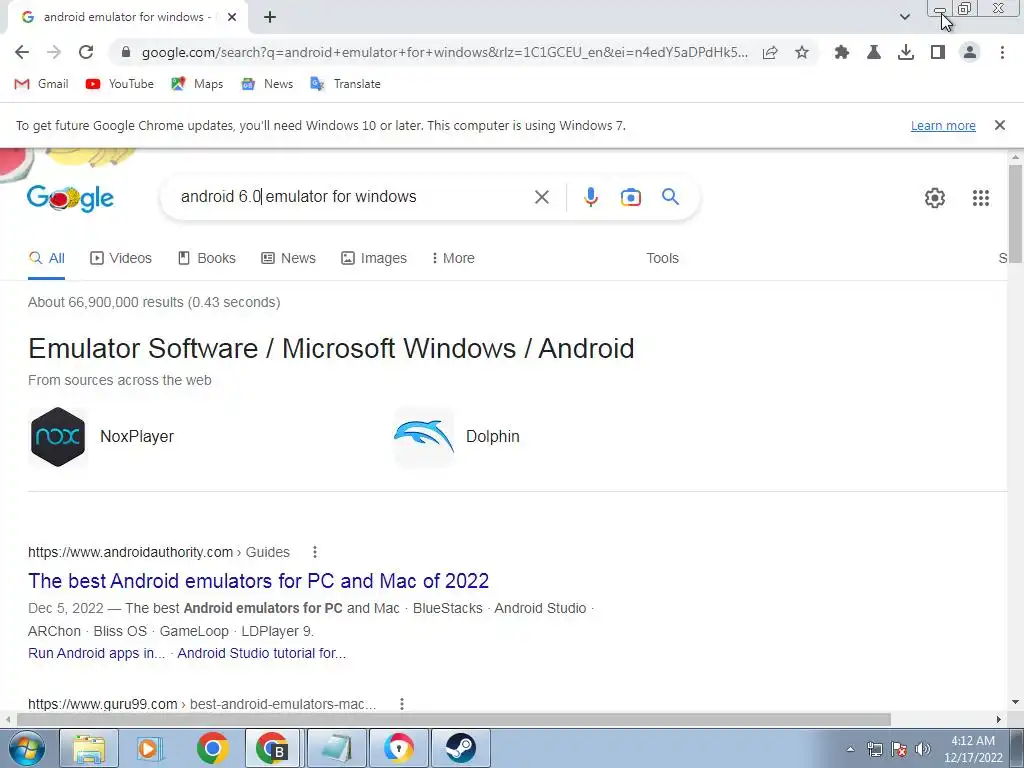
Task: Open the Run Android apps in sitelink
Action: 97,653
